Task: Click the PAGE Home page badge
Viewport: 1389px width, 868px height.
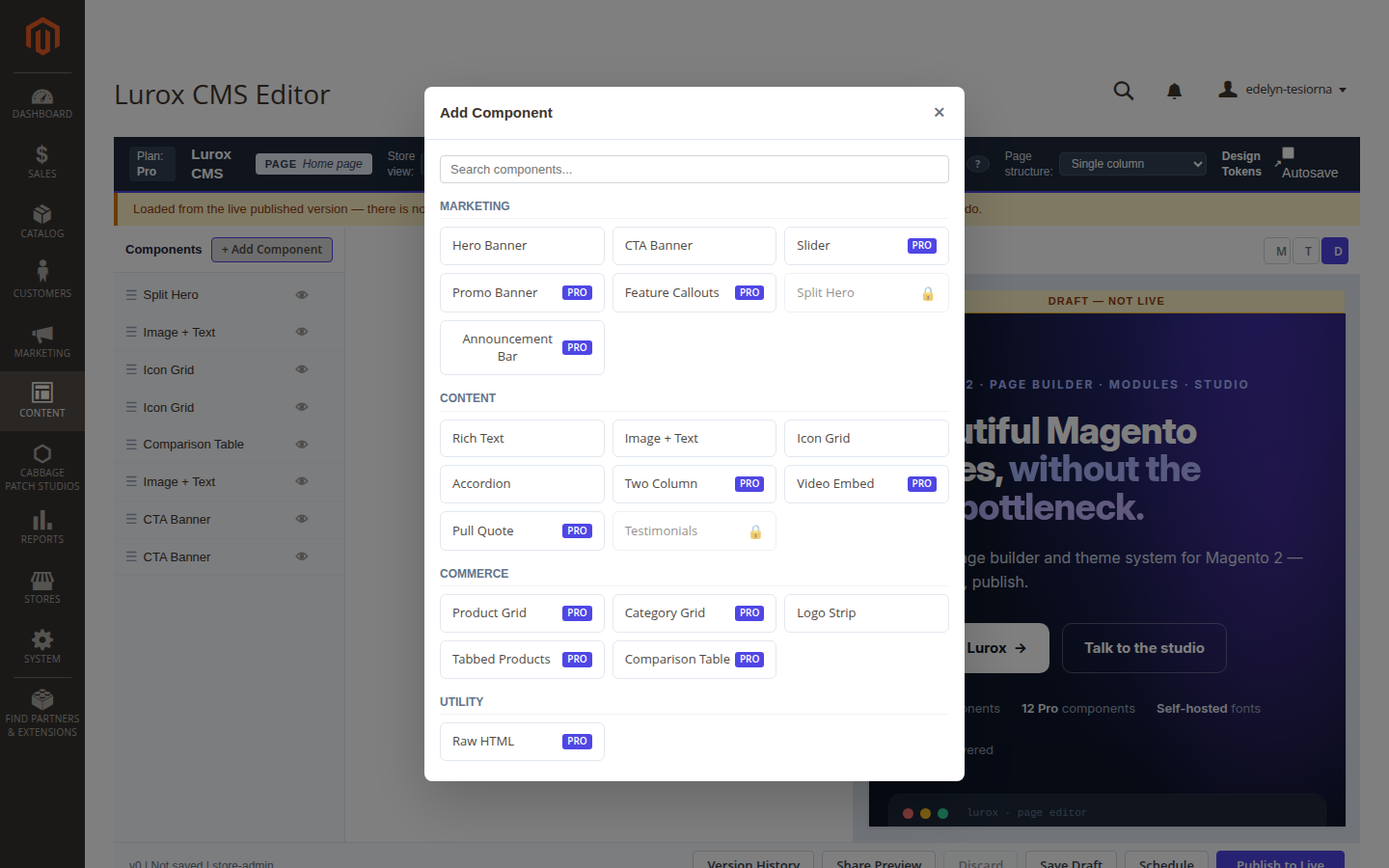Action: (313, 164)
